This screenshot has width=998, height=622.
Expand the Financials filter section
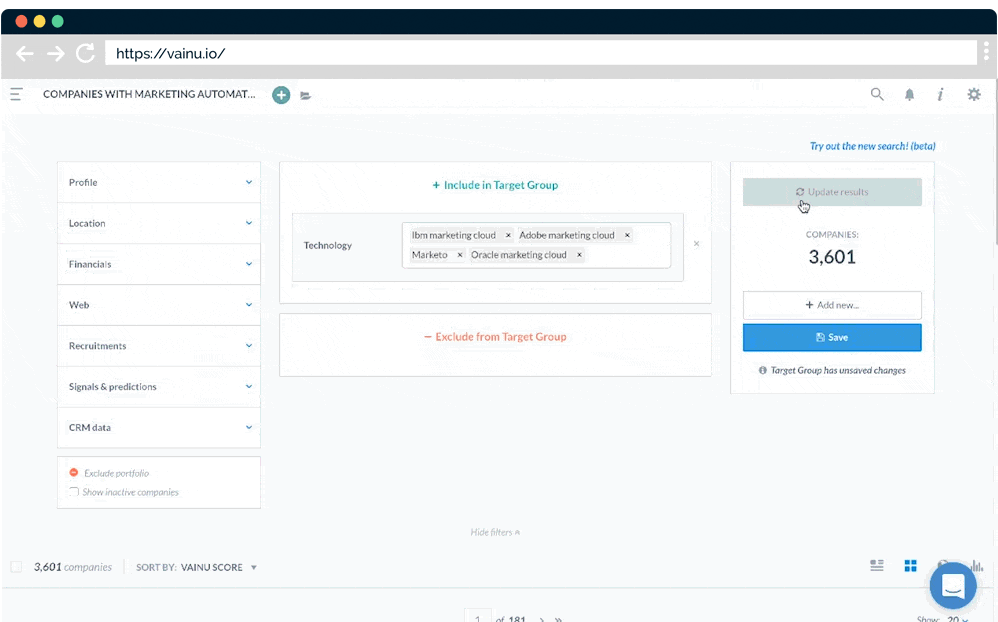coord(159,264)
